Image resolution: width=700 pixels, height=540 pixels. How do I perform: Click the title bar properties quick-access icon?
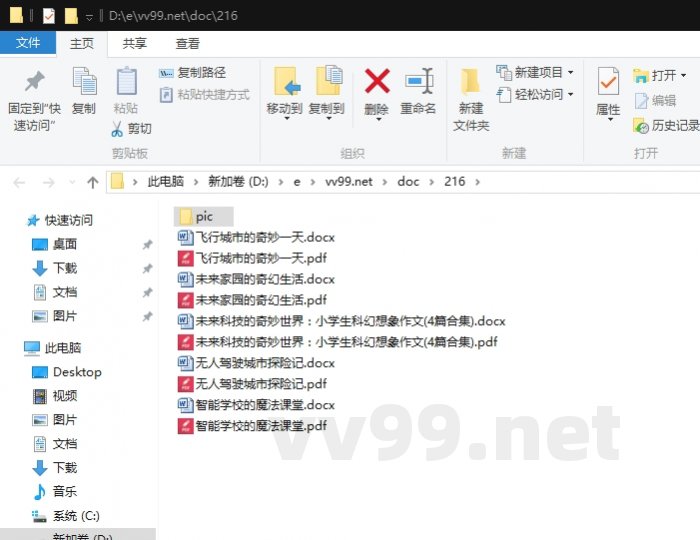coord(49,16)
